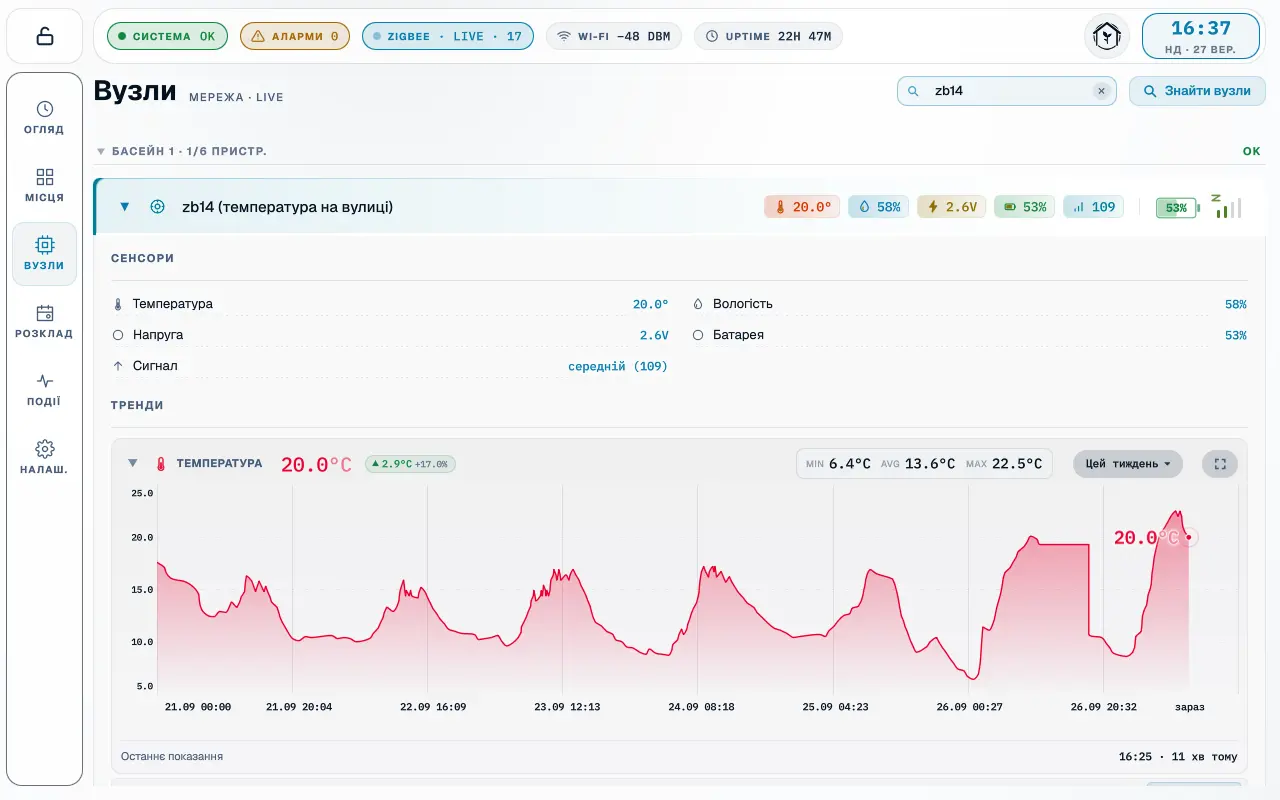The width and height of the screenshot is (1280, 800).
Task: Click the Батарея sensor row label
Action: tap(738, 335)
